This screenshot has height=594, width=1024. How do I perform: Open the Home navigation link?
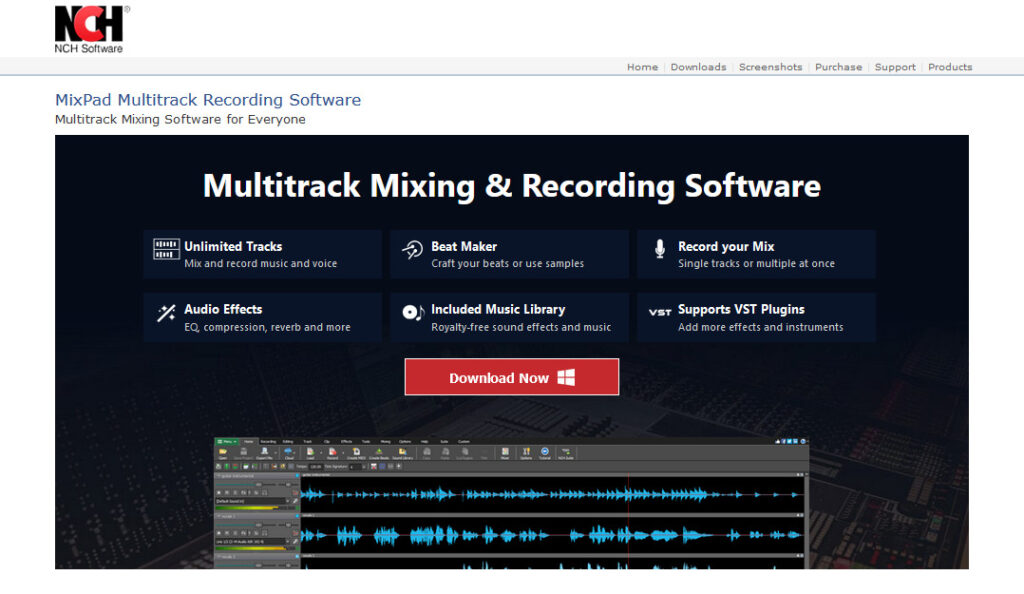pyautogui.click(x=643, y=67)
